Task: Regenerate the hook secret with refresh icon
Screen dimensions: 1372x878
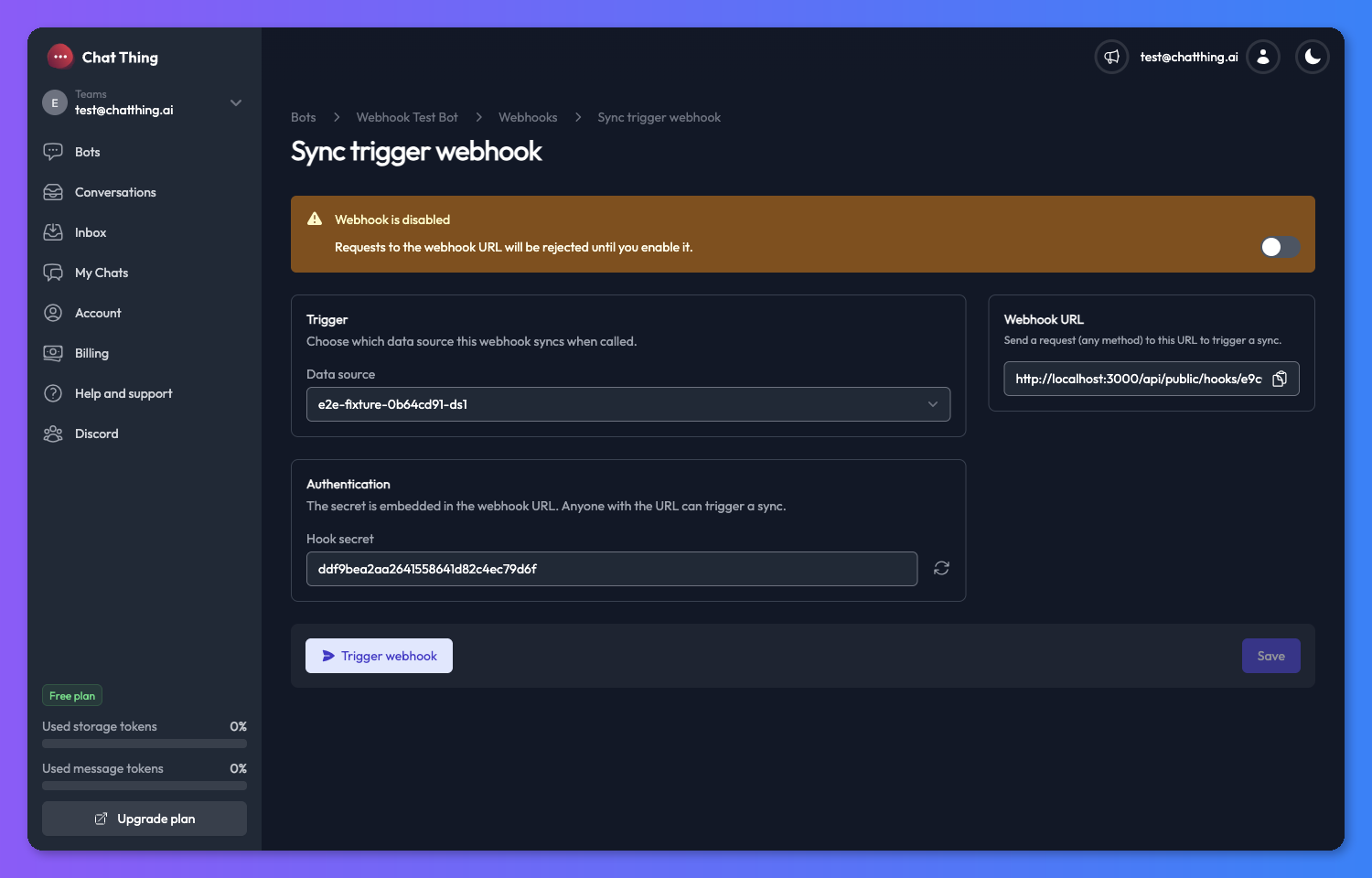Action: (941, 568)
